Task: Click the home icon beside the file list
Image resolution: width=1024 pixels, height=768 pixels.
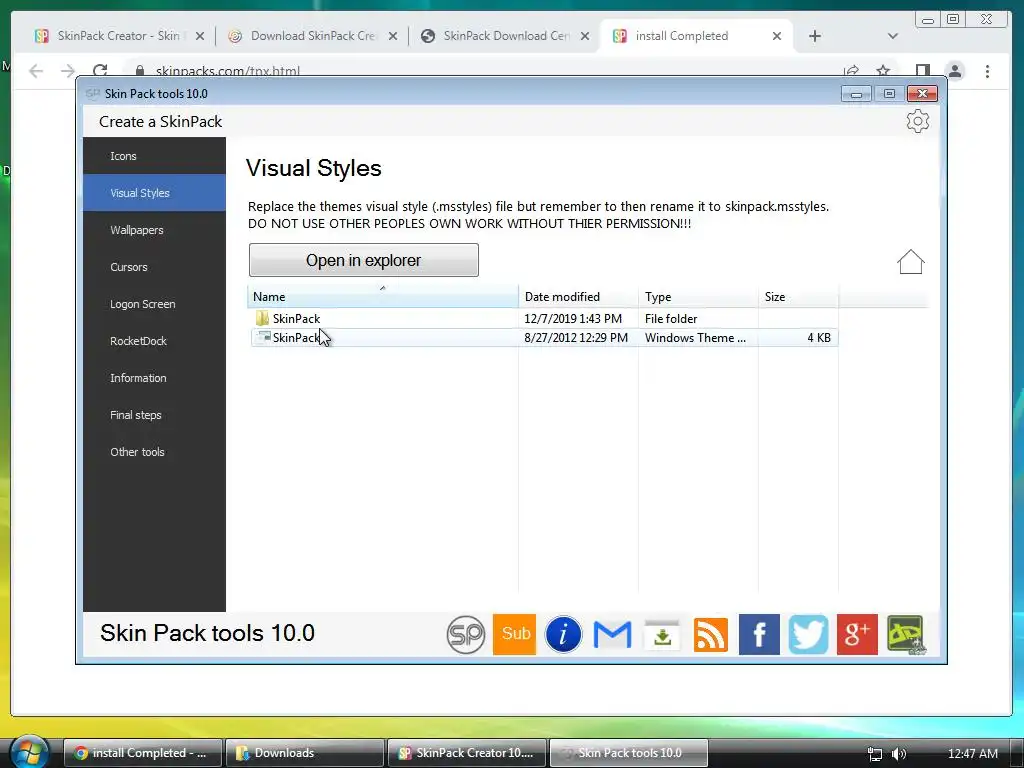Action: coord(910,262)
